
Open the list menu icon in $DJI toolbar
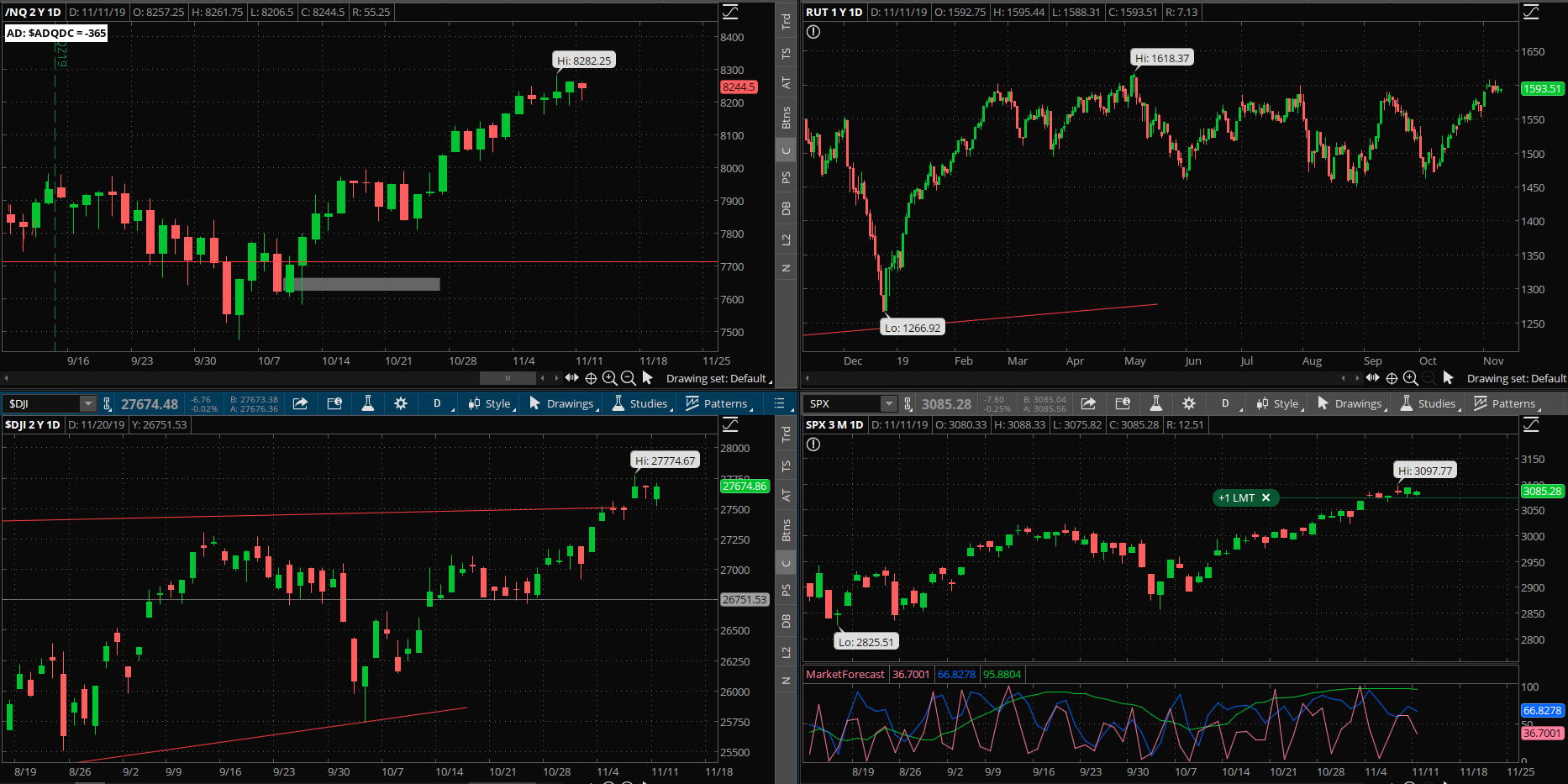point(779,403)
